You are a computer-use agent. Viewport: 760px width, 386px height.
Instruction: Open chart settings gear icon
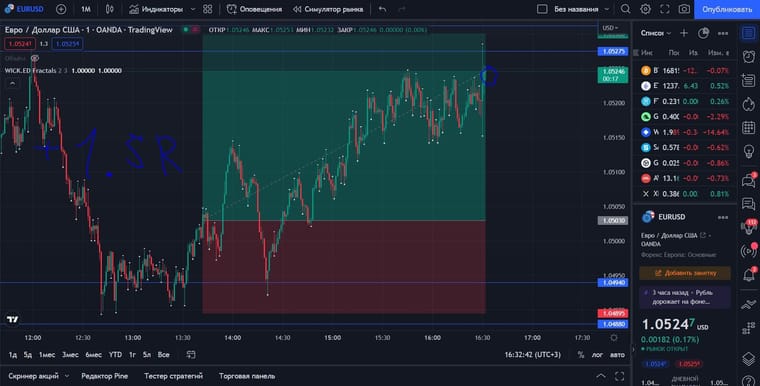point(645,9)
